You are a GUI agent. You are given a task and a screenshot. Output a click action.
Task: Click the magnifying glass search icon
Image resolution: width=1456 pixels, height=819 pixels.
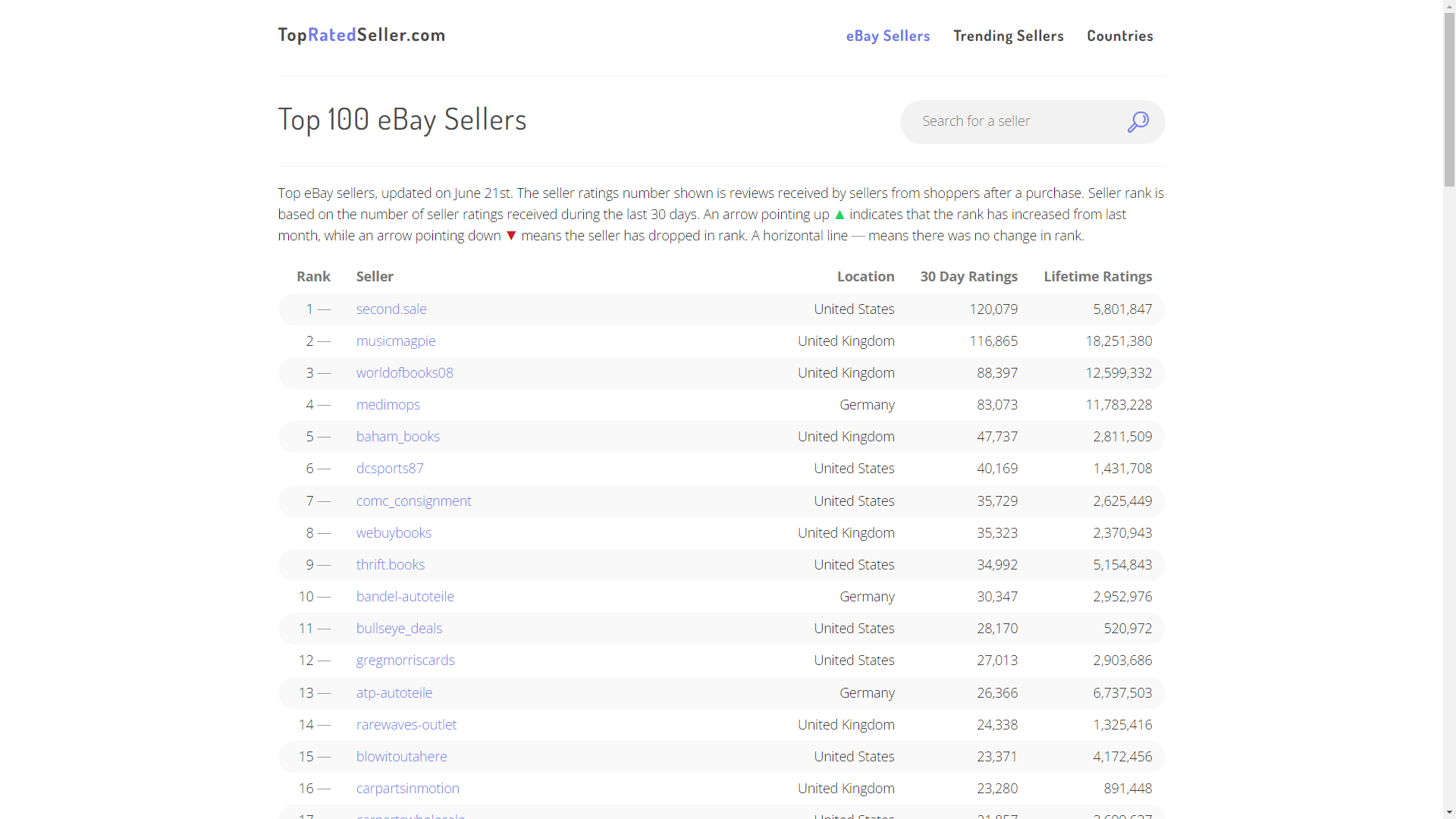pos(1137,122)
